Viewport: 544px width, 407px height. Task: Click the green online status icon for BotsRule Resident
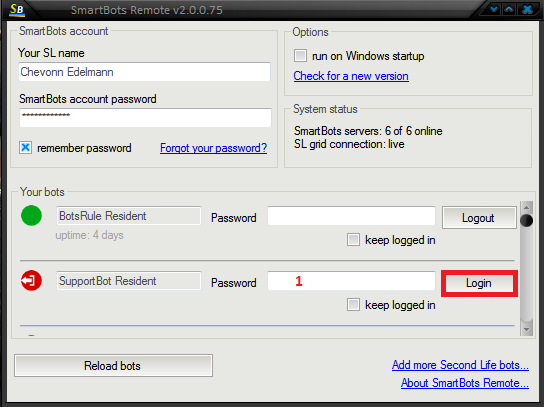(31, 215)
